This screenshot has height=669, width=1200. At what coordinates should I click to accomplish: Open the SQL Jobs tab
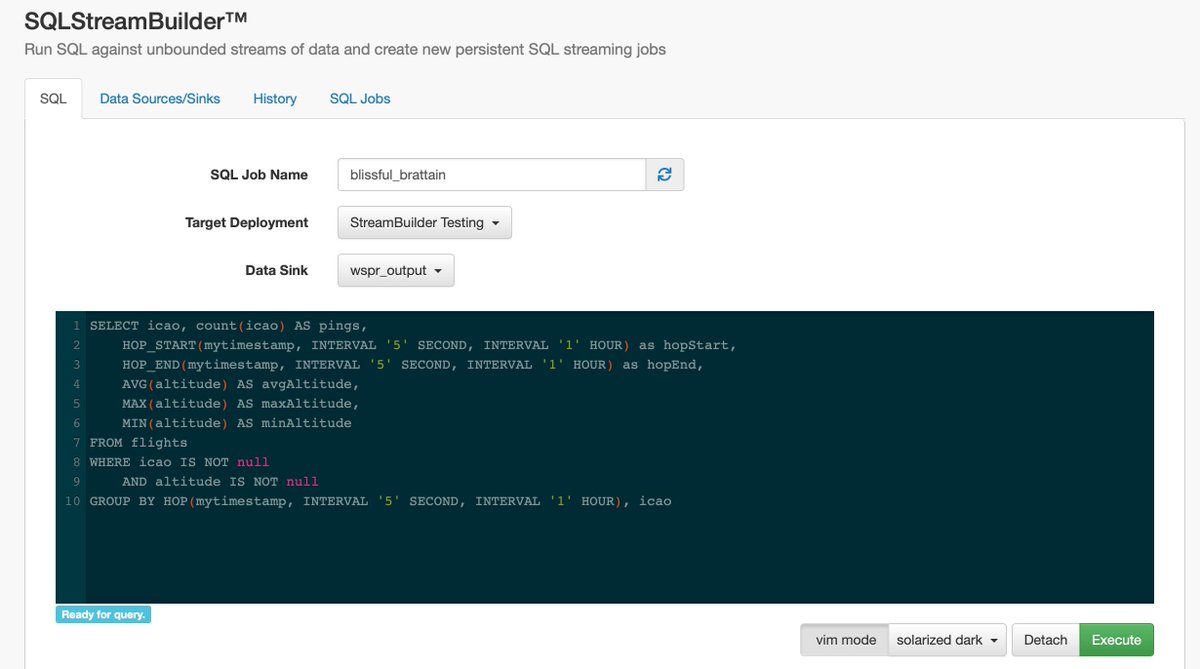[360, 98]
